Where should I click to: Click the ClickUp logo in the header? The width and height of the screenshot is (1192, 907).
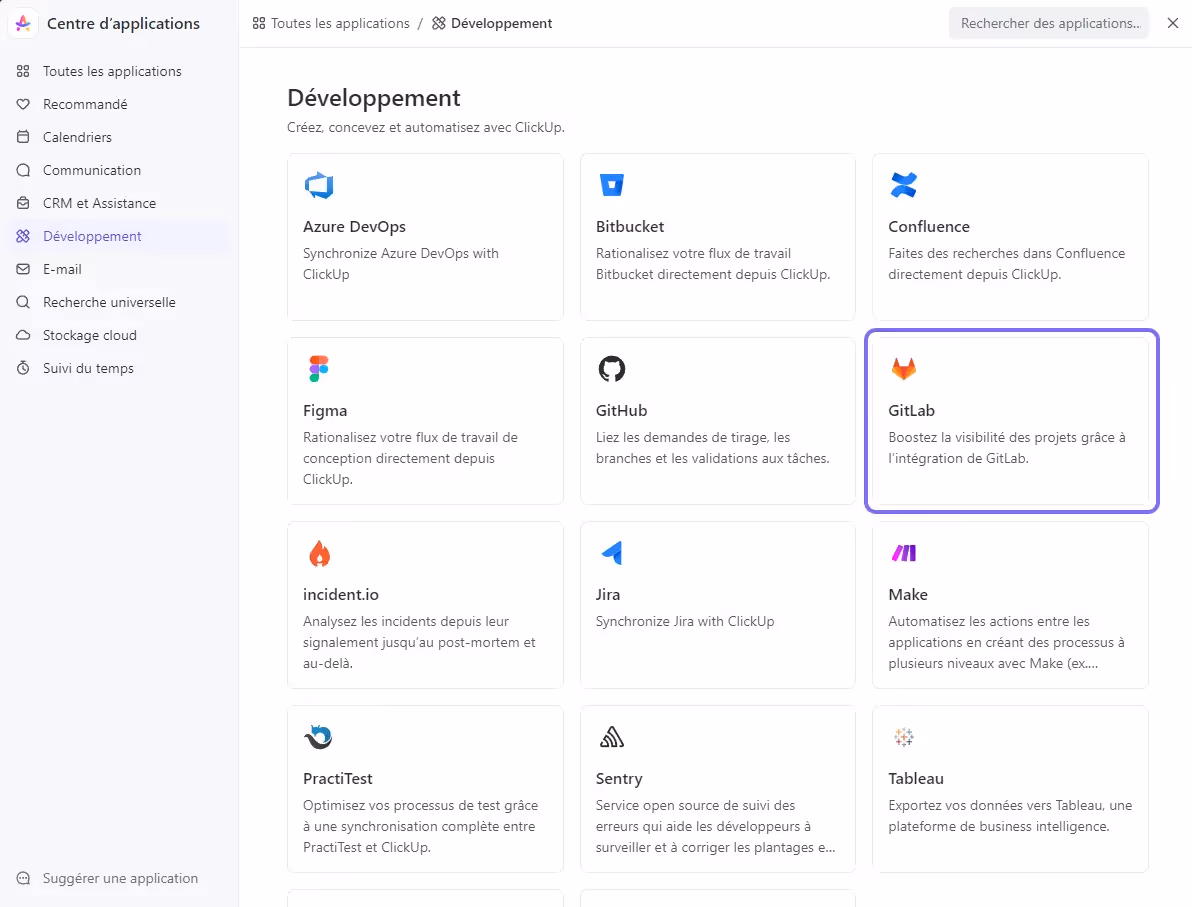[x=22, y=22]
